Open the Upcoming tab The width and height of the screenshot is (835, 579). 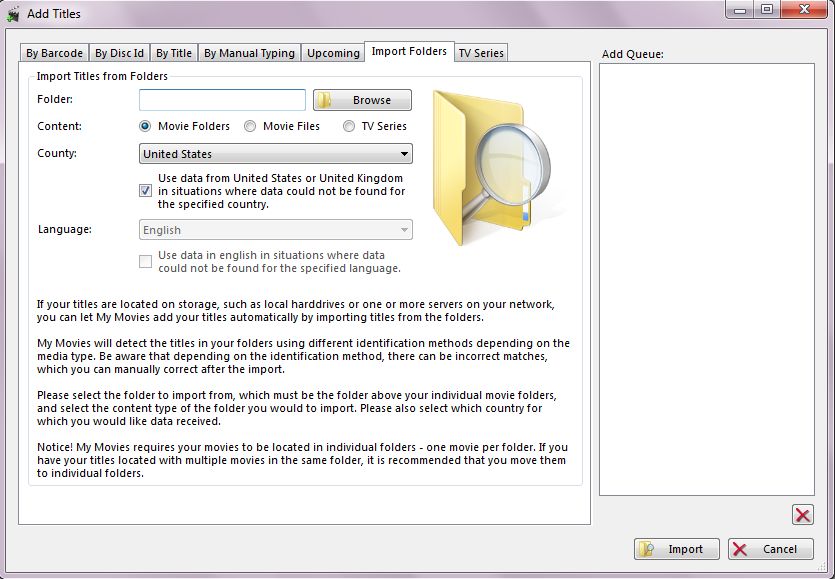(x=333, y=53)
